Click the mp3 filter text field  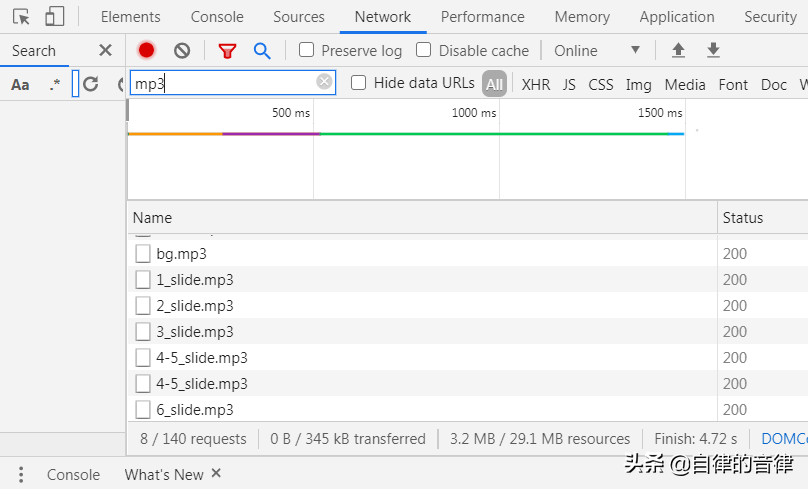pyautogui.click(x=225, y=84)
